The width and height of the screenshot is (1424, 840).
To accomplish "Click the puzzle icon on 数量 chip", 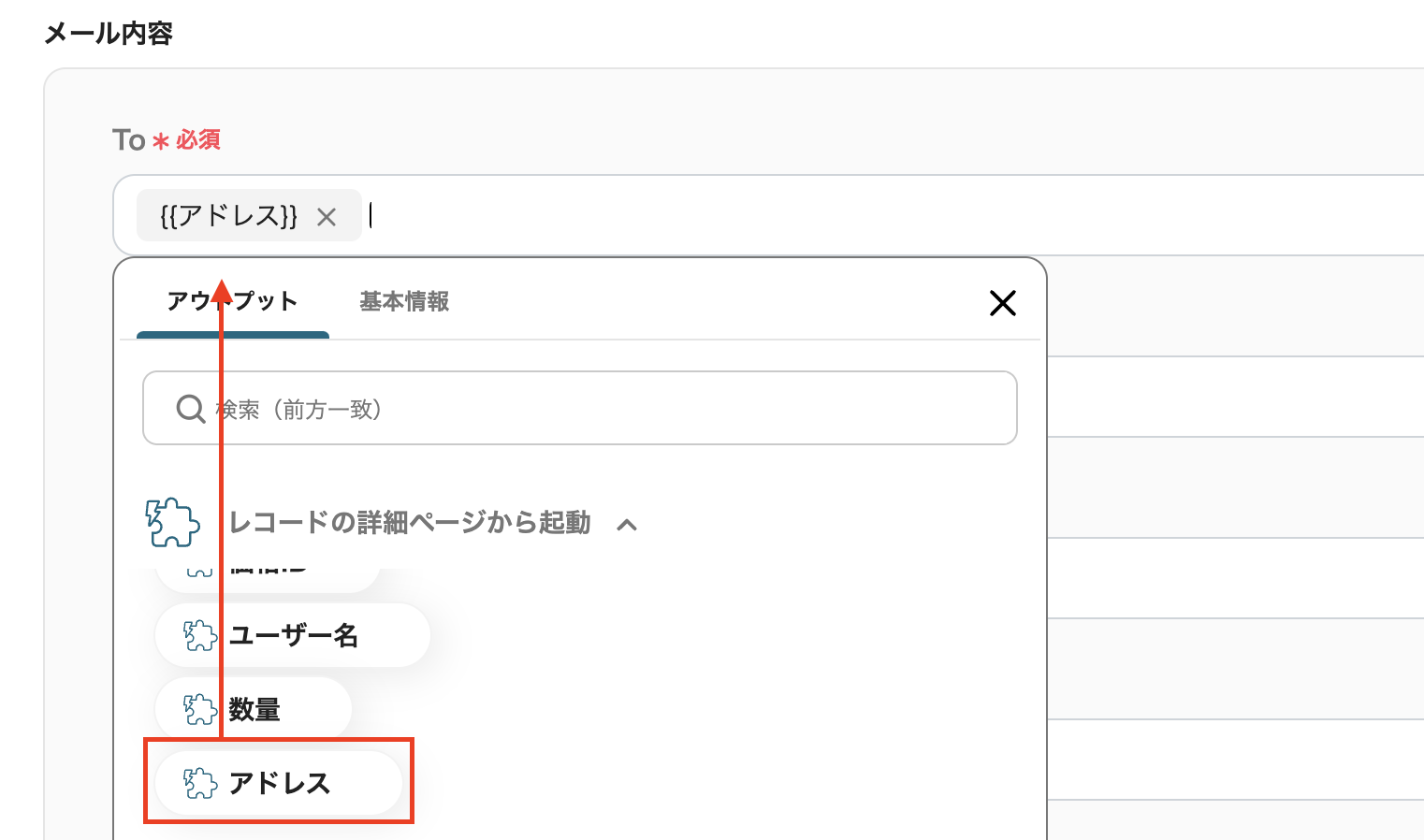I will [x=199, y=710].
